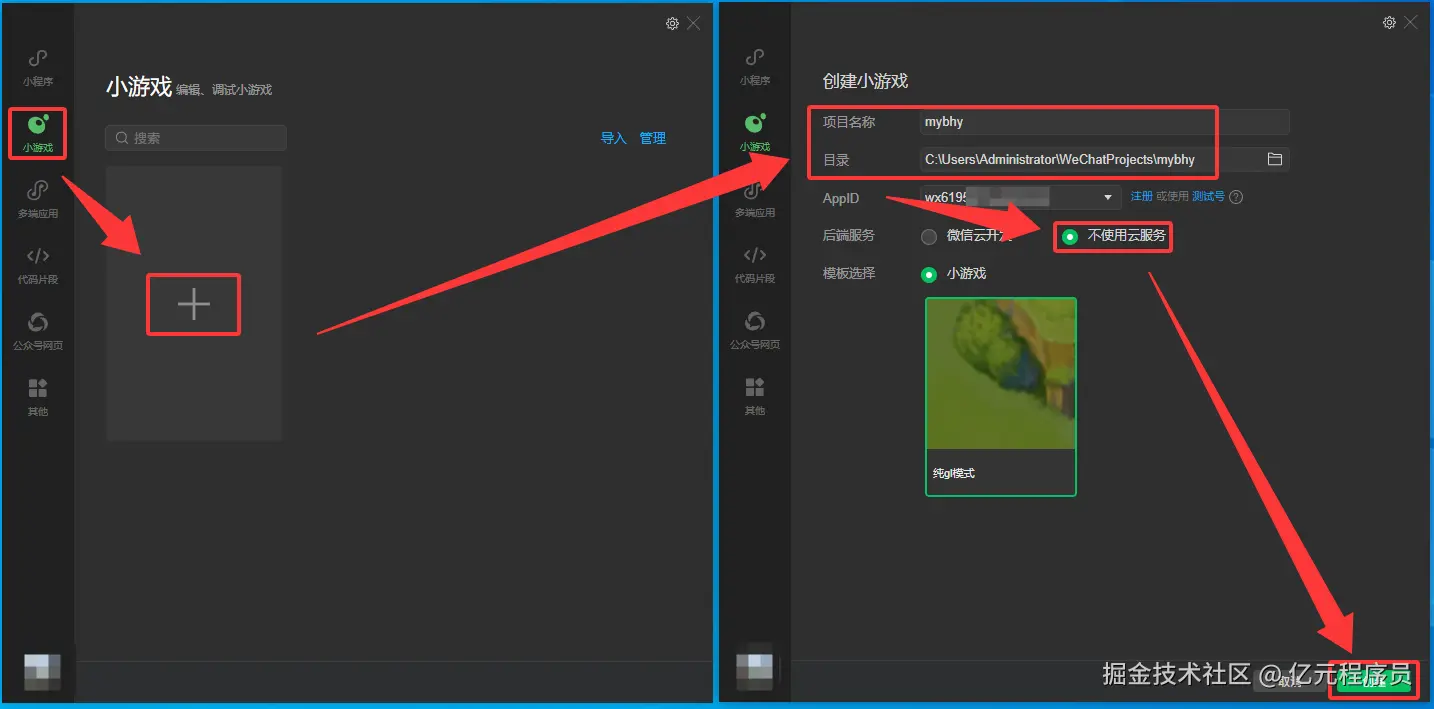
Task: Open 小程序 in the left window sidebar
Action: click(38, 67)
